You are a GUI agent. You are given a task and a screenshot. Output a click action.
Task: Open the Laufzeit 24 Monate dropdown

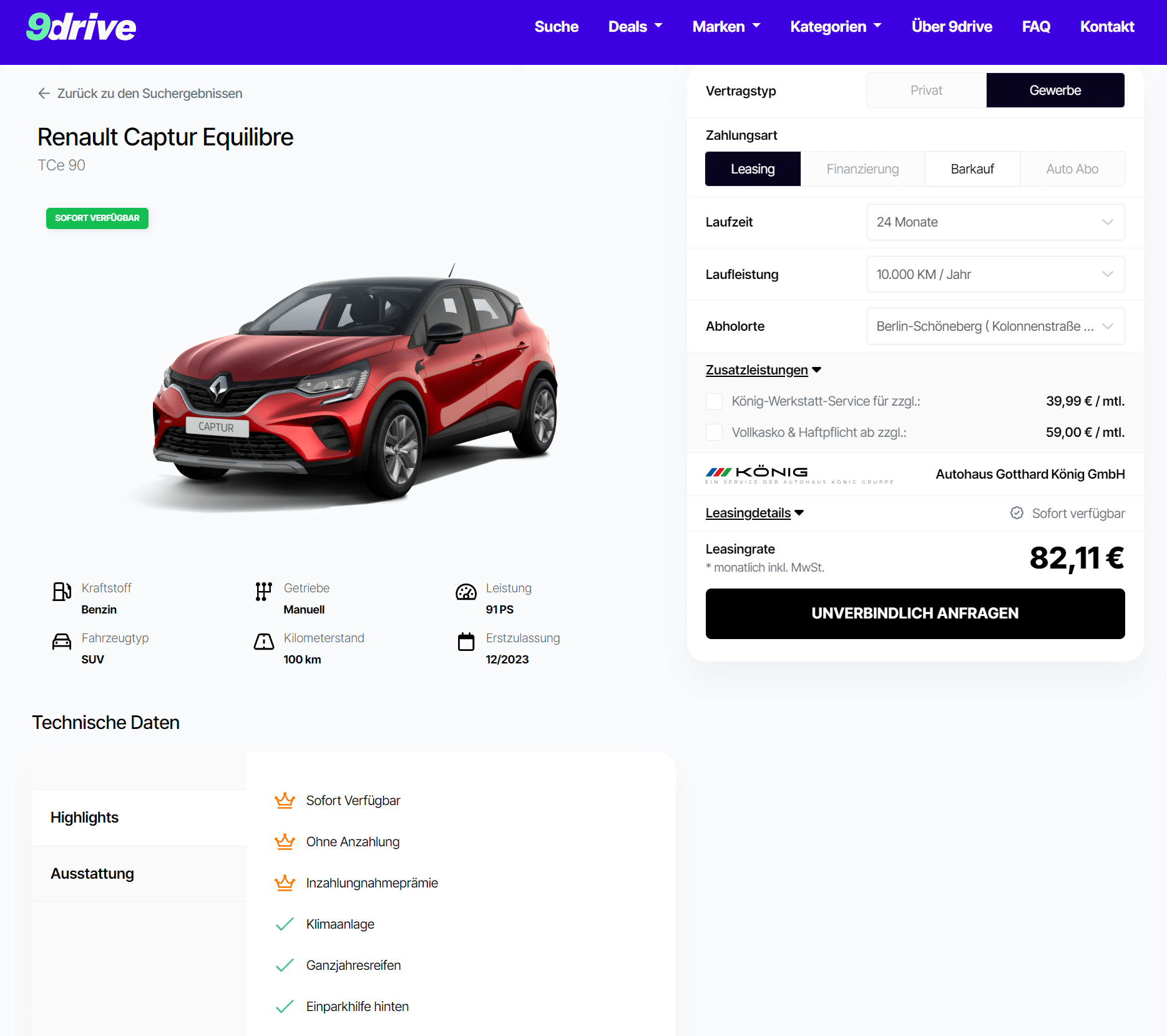pos(995,222)
